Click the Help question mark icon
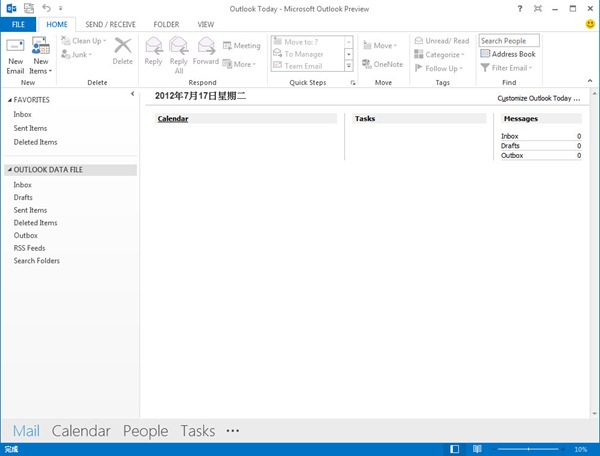600x456 pixels. coord(520,8)
